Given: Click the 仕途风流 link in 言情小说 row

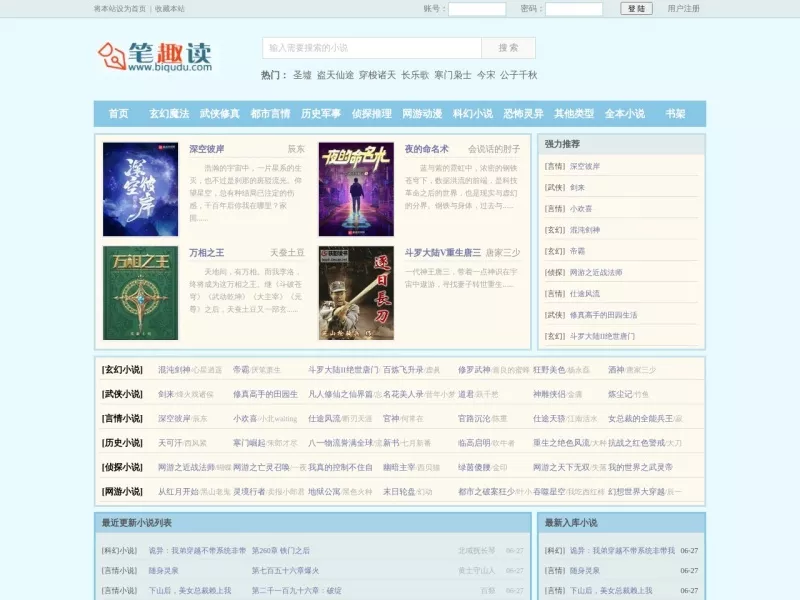Looking at the screenshot, I should pyautogui.click(x=324, y=418).
